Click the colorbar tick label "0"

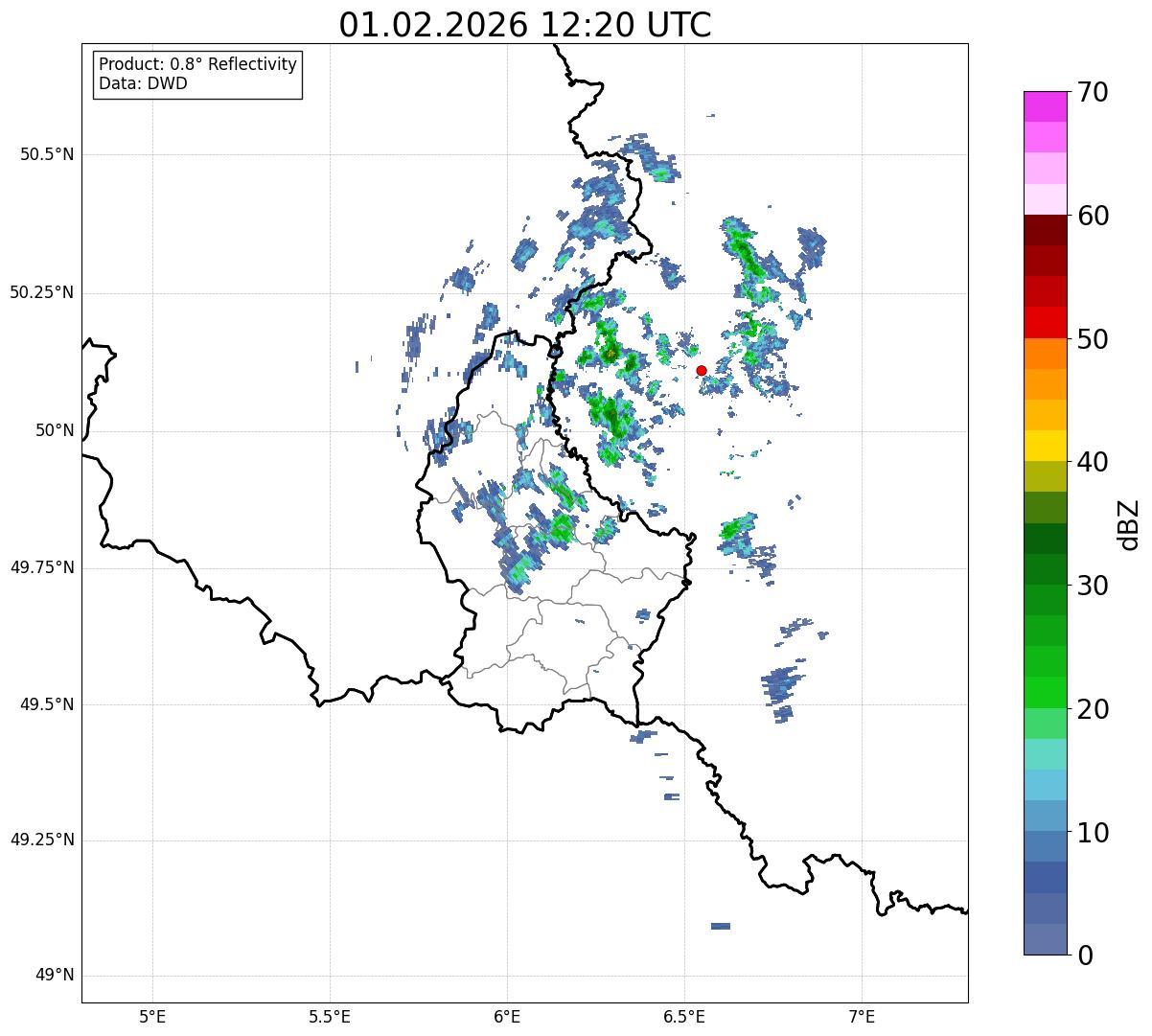tap(1085, 955)
